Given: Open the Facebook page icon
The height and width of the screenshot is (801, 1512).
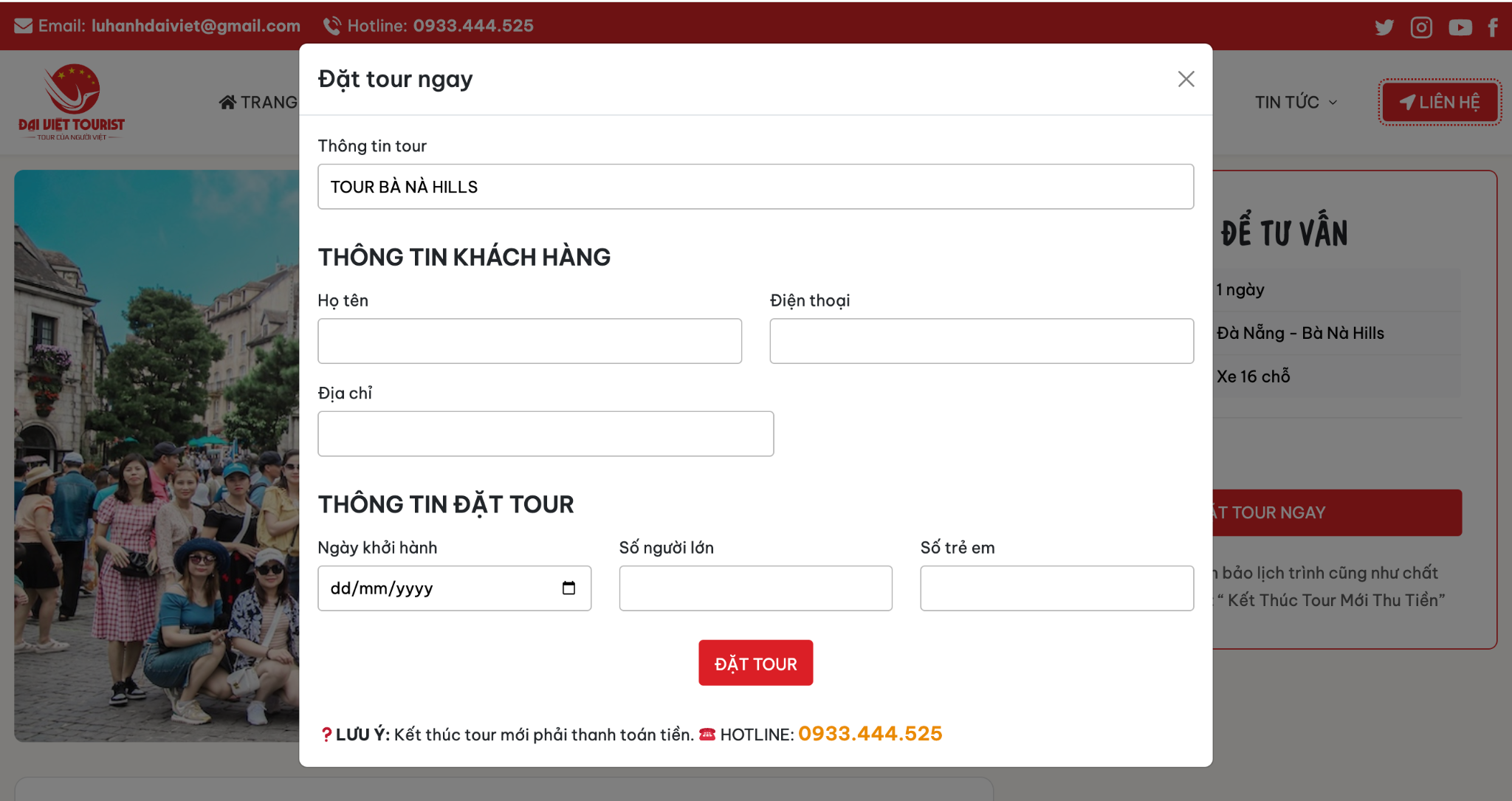Looking at the screenshot, I should tap(1495, 27).
